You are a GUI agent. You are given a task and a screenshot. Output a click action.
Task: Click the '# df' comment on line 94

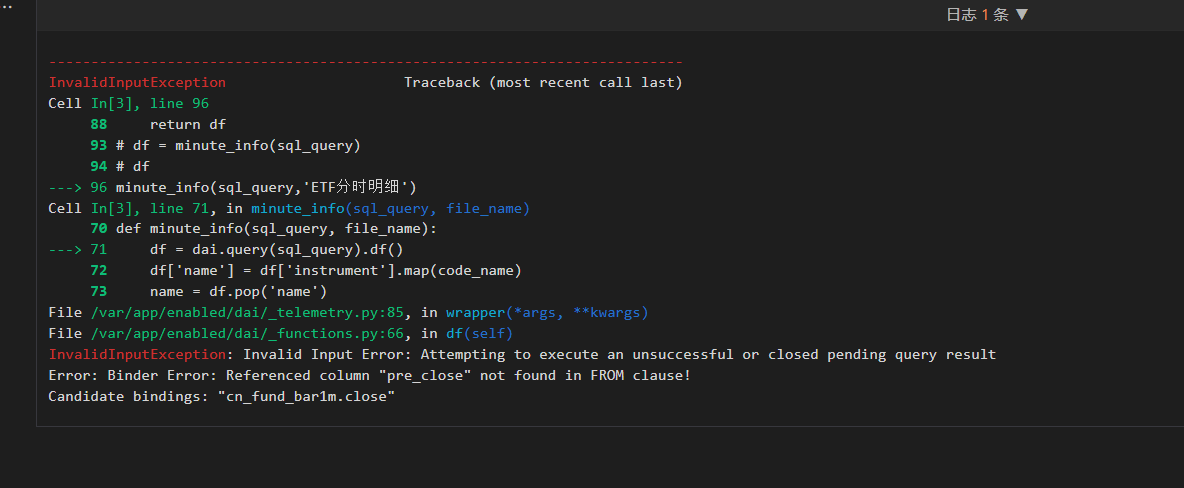click(x=132, y=166)
